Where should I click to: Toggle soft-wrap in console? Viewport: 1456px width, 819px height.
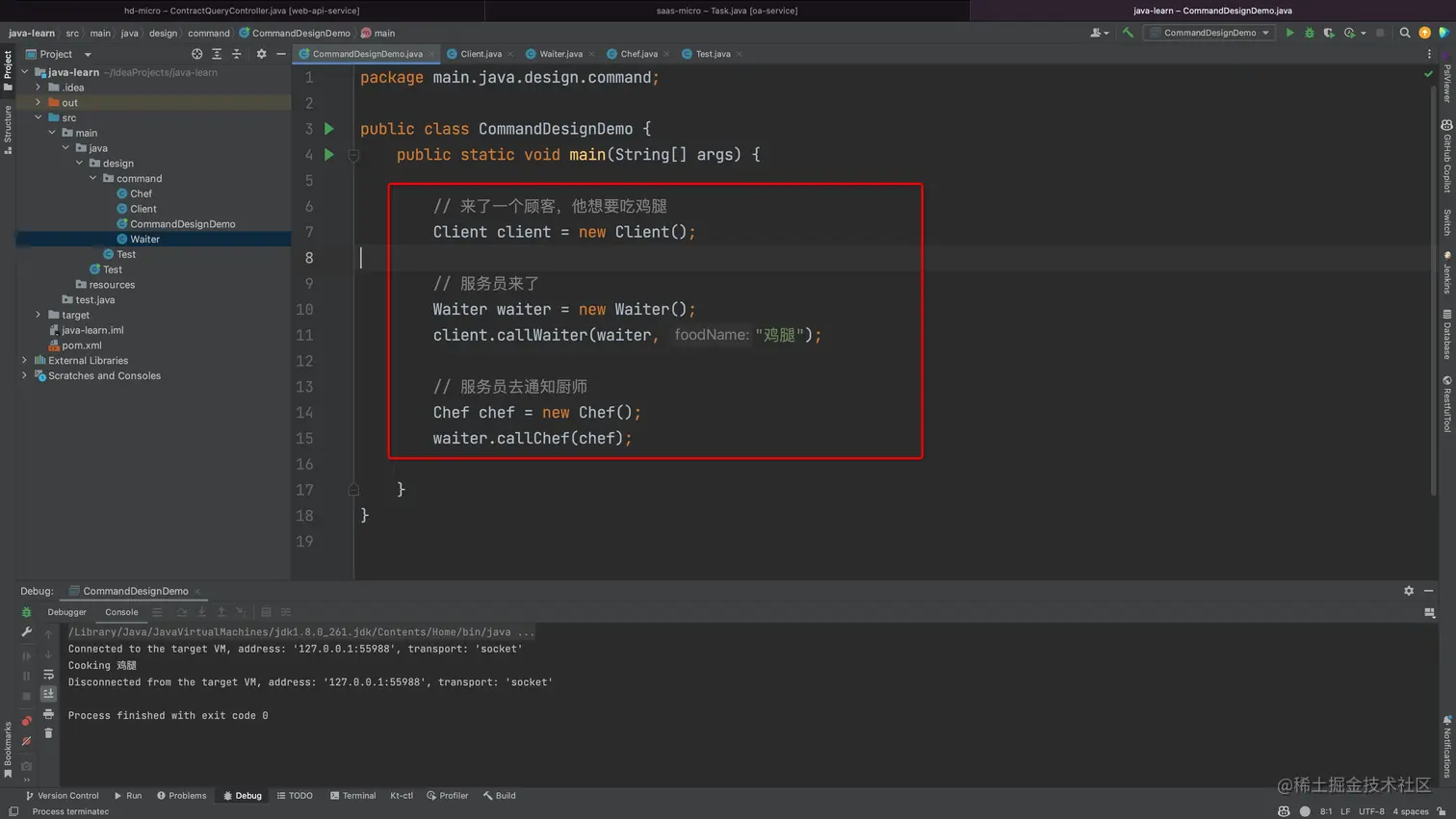pyautogui.click(x=48, y=675)
